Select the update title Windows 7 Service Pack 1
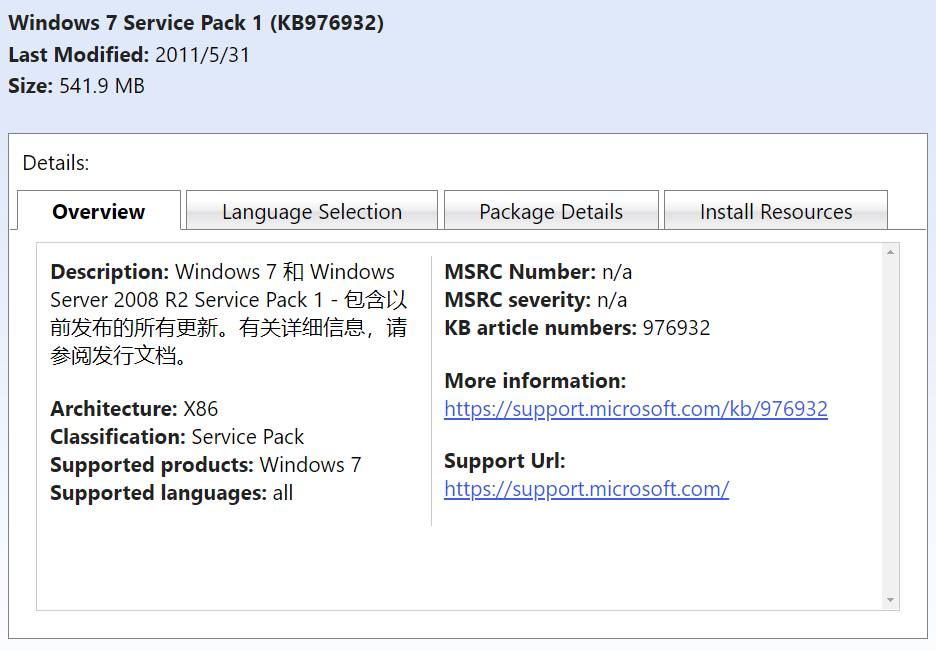Screen dimensions: 936x650 click(x=196, y=21)
